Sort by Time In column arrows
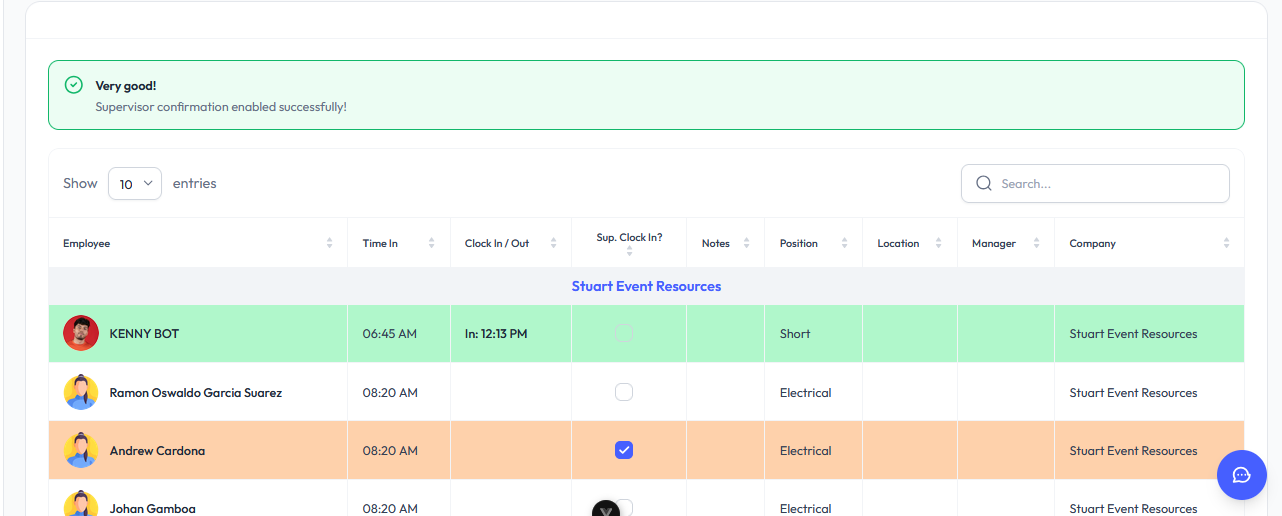 point(431,243)
